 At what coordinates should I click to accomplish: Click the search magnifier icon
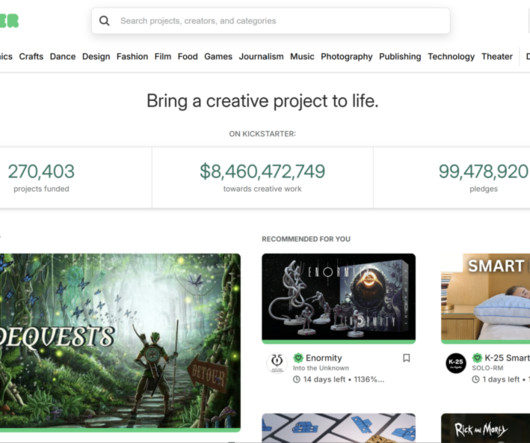[x=104, y=21]
